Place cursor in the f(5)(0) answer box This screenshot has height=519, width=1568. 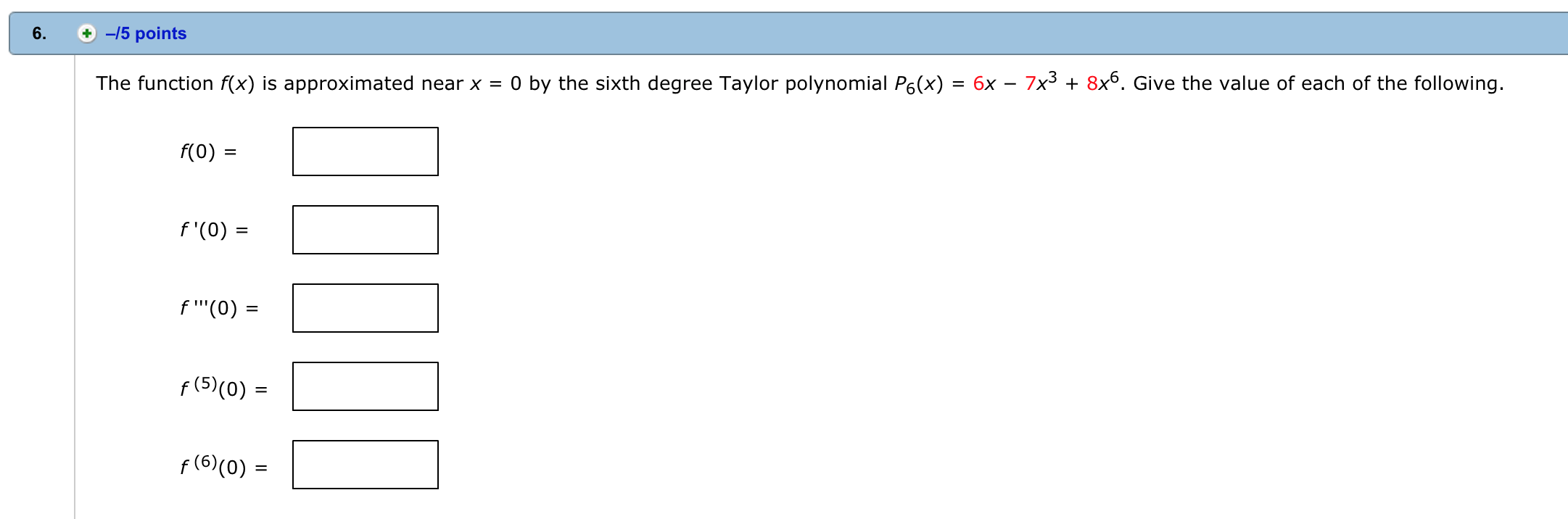point(365,386)
